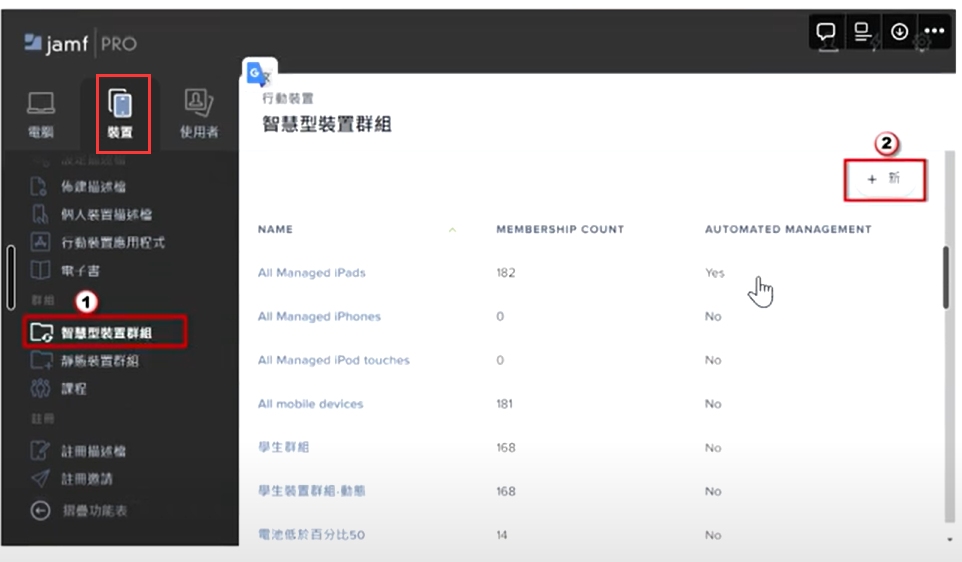Sort by AUTOMATED MANAGEMENT column
This screenshot has height=562, width=962.
pos(788,229)
